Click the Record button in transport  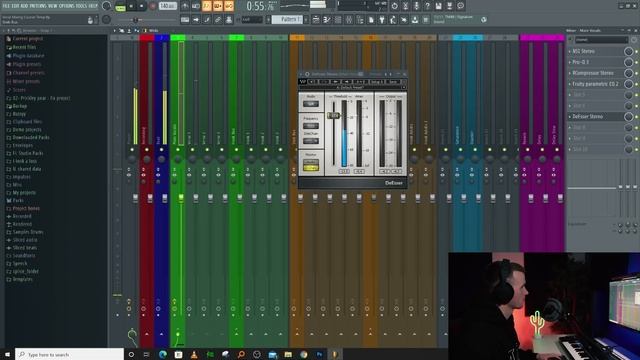tap(153, 7)
